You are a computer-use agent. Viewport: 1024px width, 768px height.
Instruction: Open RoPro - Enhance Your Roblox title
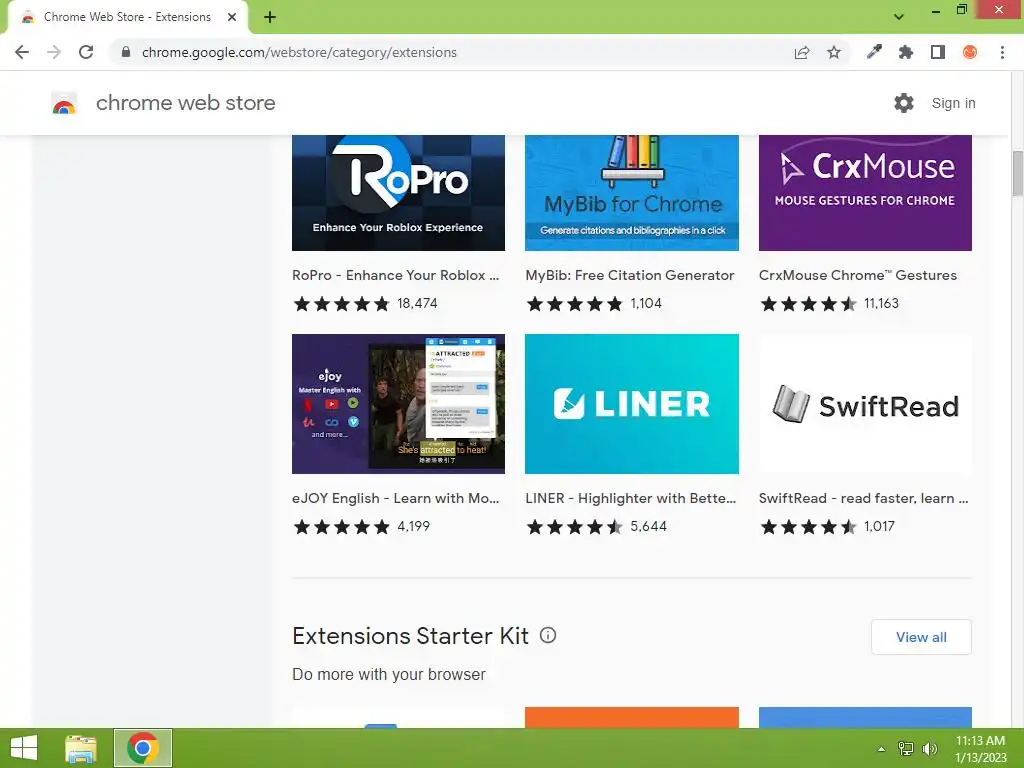pyautogui.click(x=395, y=275)
